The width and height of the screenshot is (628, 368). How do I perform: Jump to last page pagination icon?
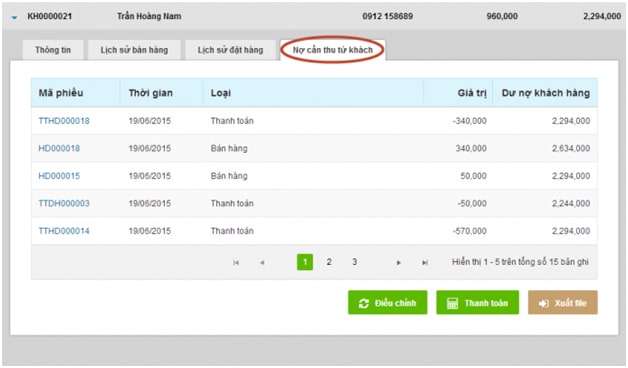[x=425, y=262]
